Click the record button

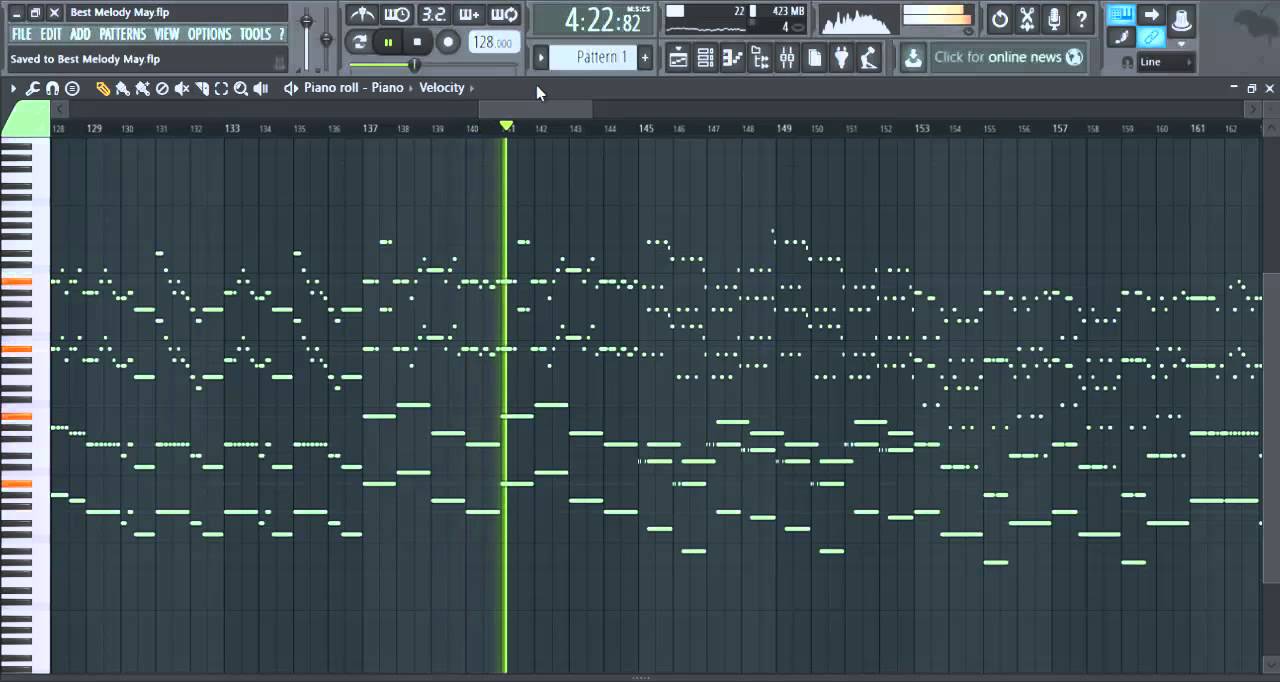click(448, 42)
